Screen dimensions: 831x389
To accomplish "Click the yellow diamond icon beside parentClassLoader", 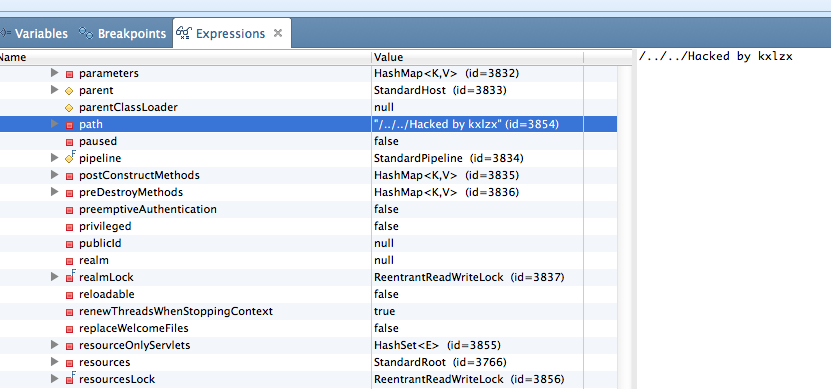I will point(69,108).
